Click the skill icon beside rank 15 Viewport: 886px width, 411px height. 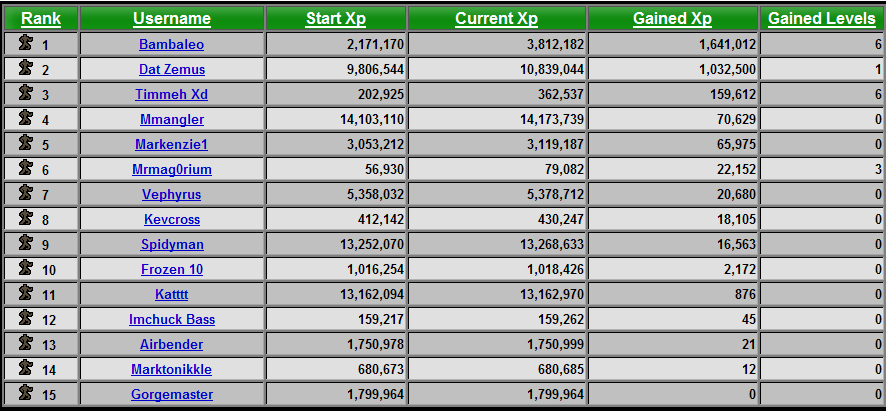[x=26, y=393]
